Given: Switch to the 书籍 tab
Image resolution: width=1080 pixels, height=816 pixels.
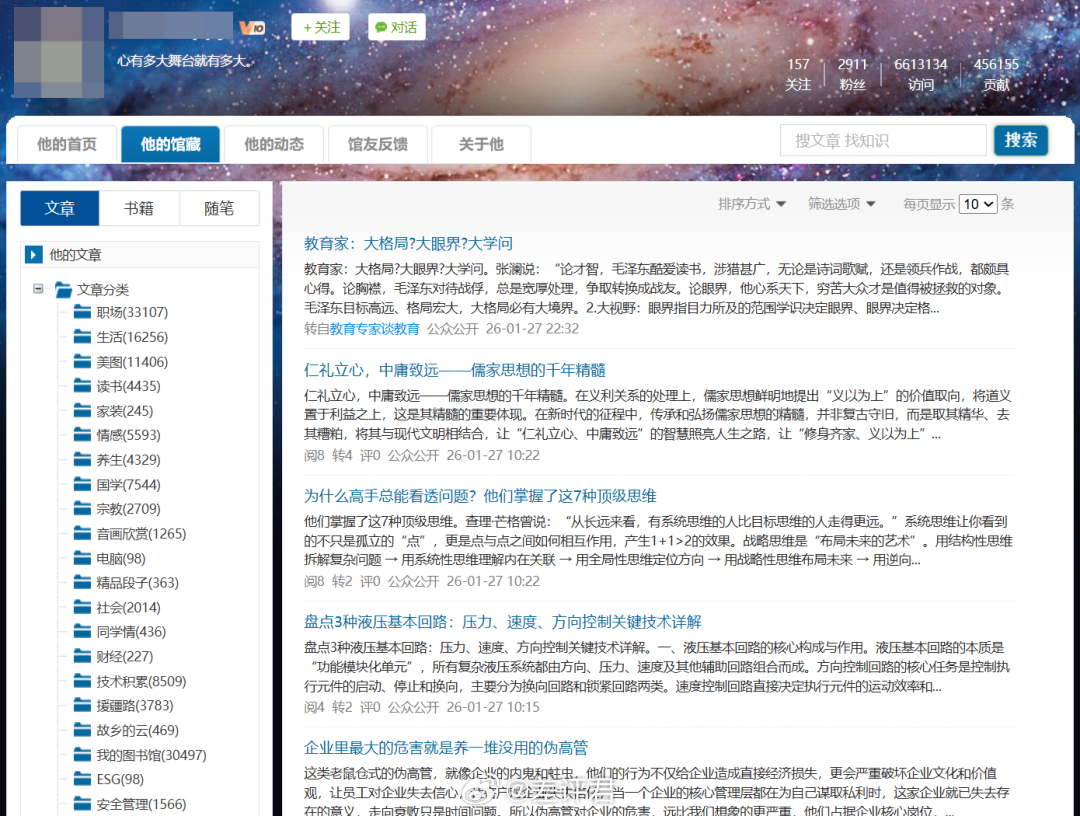Looking at the screenshot, I should coord(139,207).
